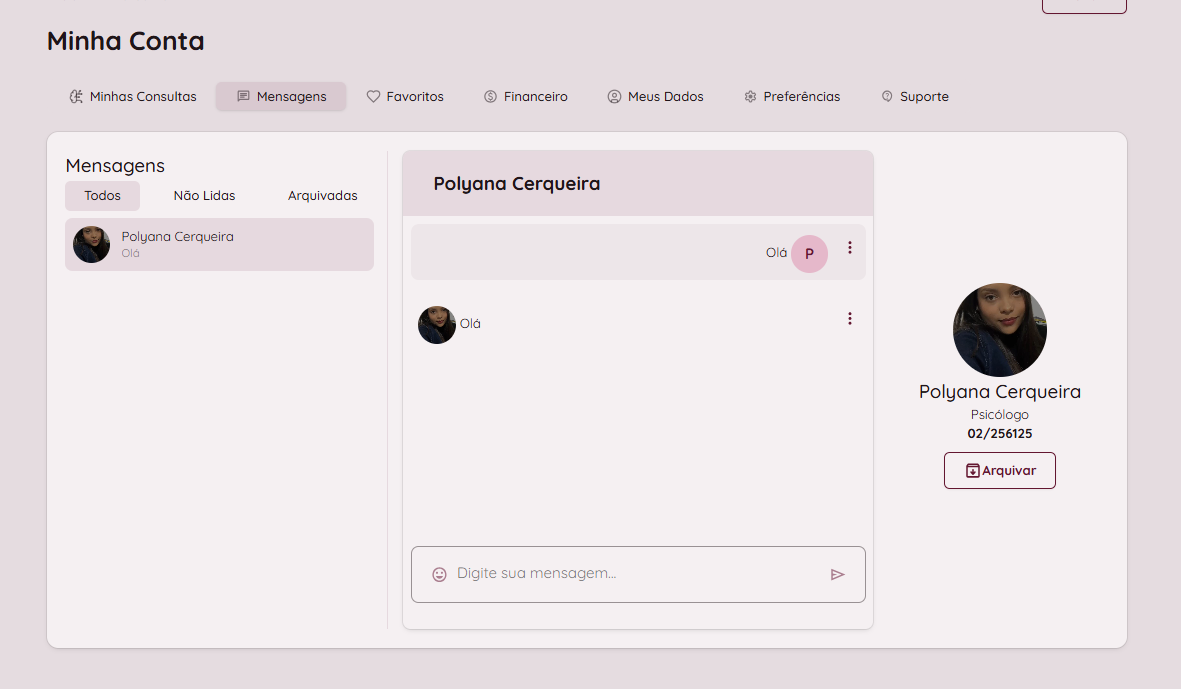This screenshot has width=1181, height=689.
Task: Click the Arquivar button
Action: click(999, 471)
